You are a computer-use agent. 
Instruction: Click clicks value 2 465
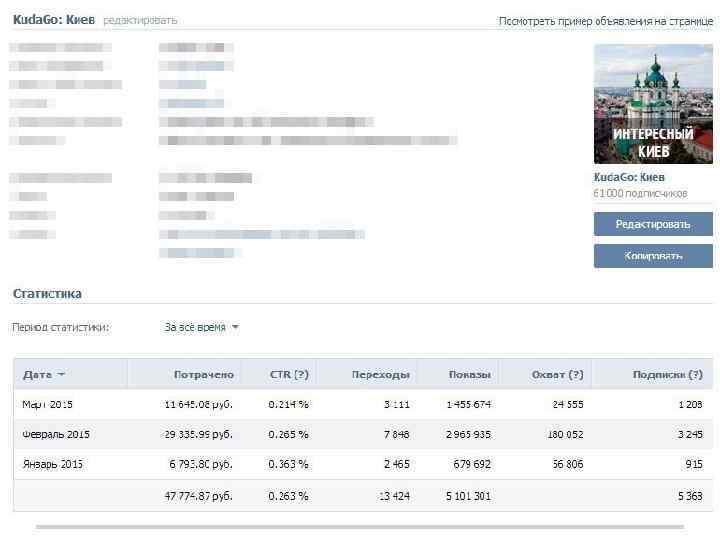[x=397, y=464]
